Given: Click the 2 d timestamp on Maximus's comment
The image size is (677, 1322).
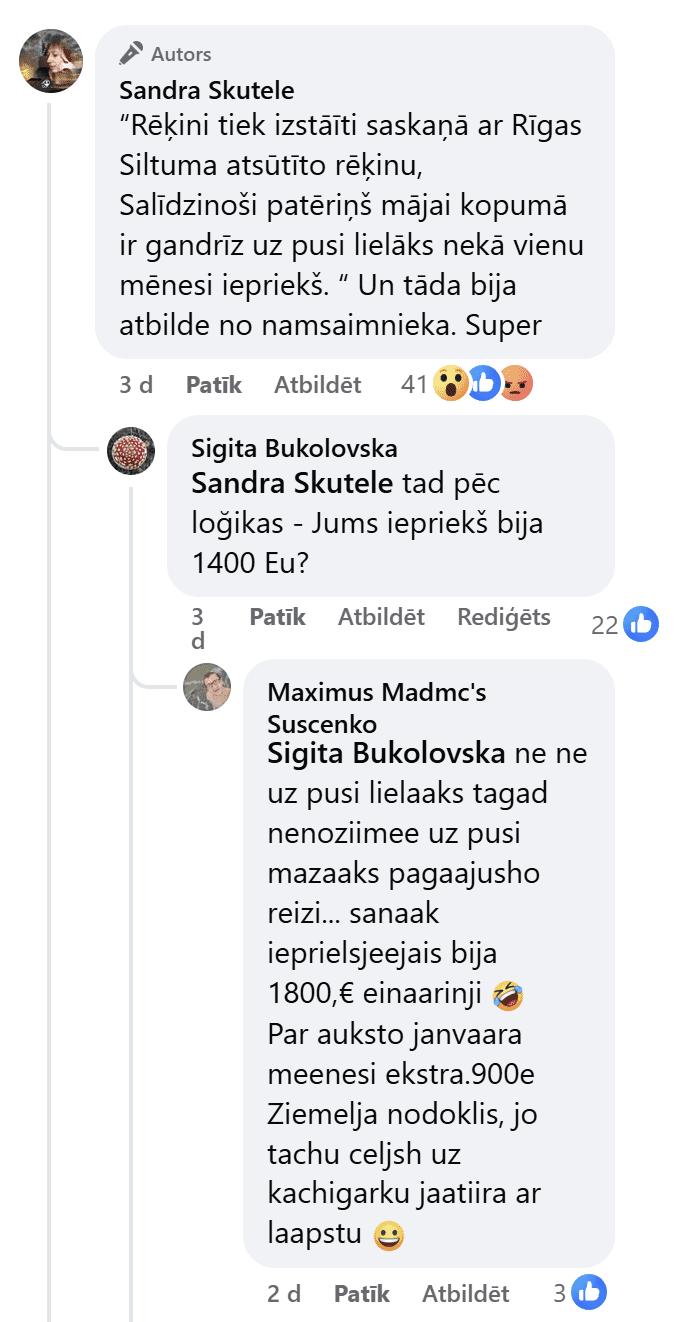Looking at the screenshot, I should point(284,1293).
